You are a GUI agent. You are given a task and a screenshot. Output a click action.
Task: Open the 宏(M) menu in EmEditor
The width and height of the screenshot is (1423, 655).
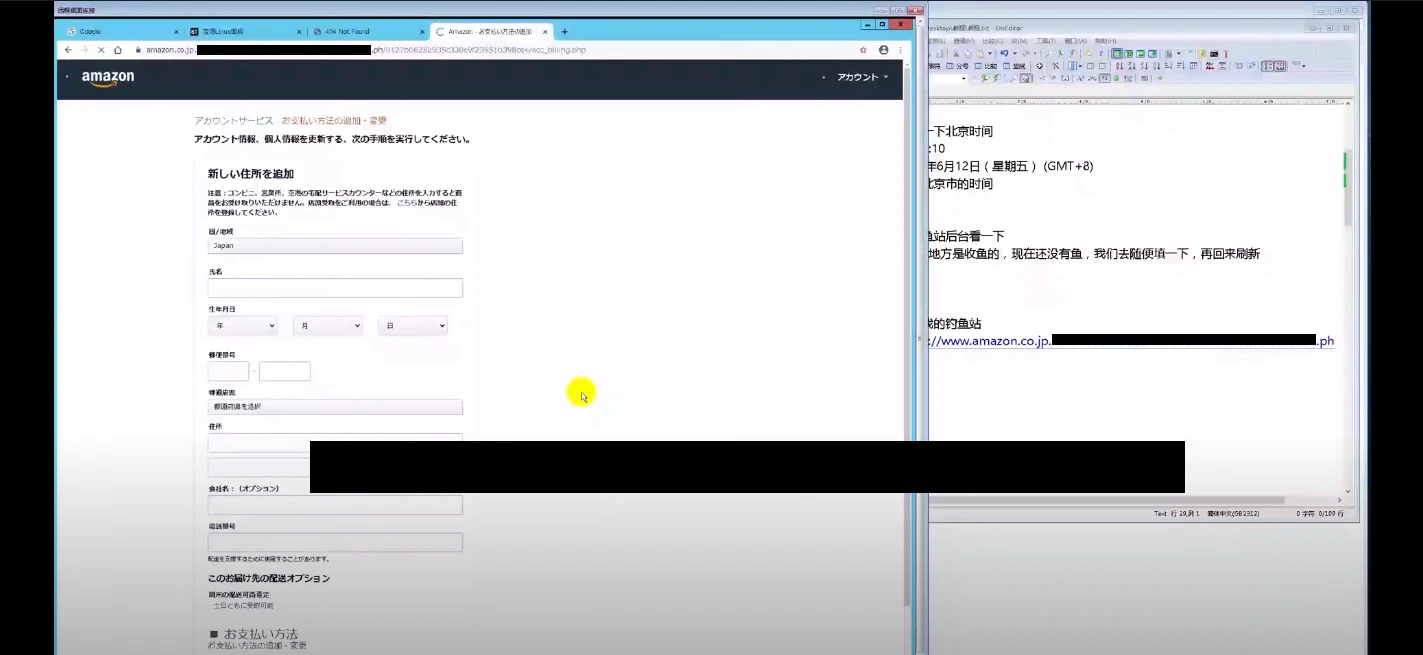1019,41
